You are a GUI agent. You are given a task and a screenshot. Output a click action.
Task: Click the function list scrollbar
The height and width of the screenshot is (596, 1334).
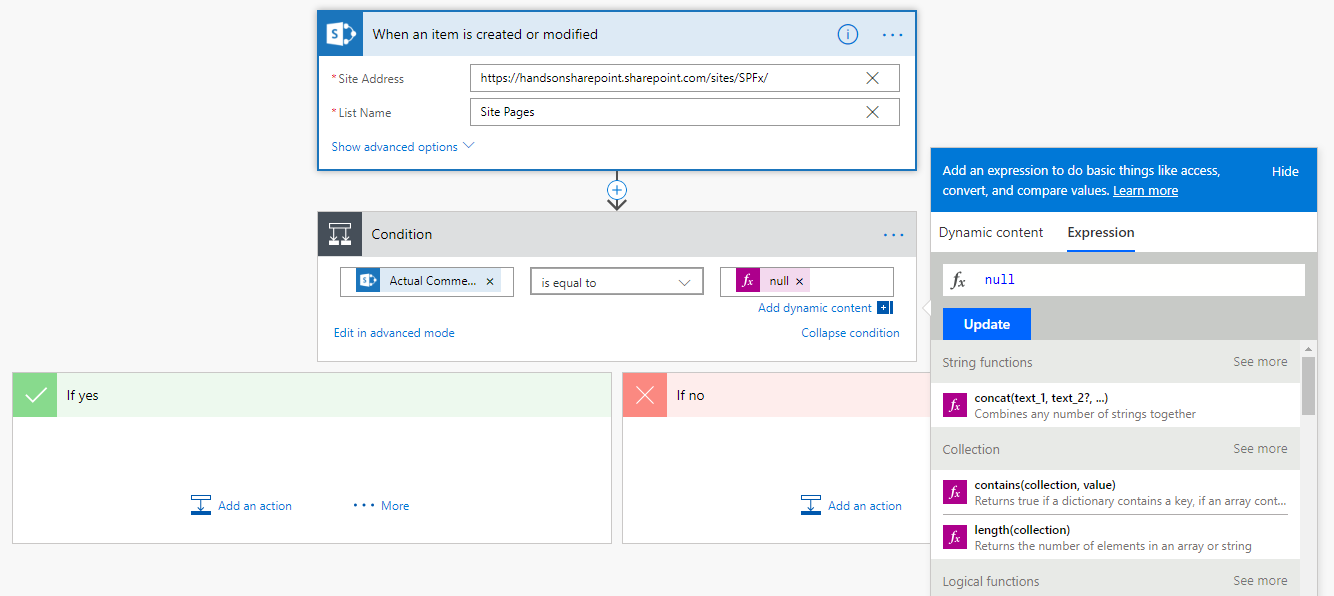point(1306,385)
